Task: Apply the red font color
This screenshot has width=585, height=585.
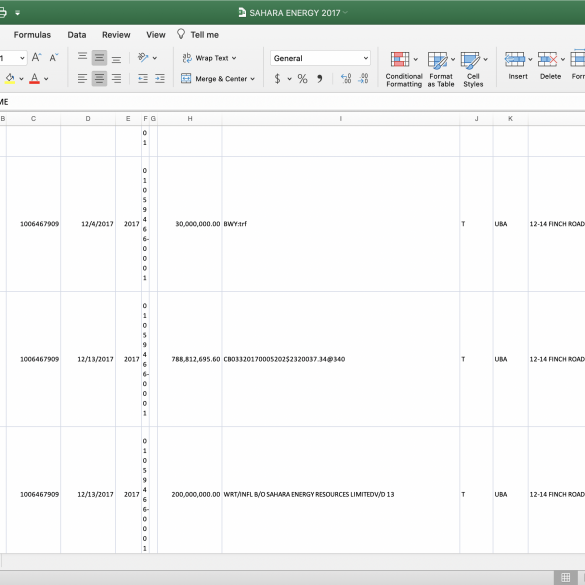Action: (x=34, y=78)
